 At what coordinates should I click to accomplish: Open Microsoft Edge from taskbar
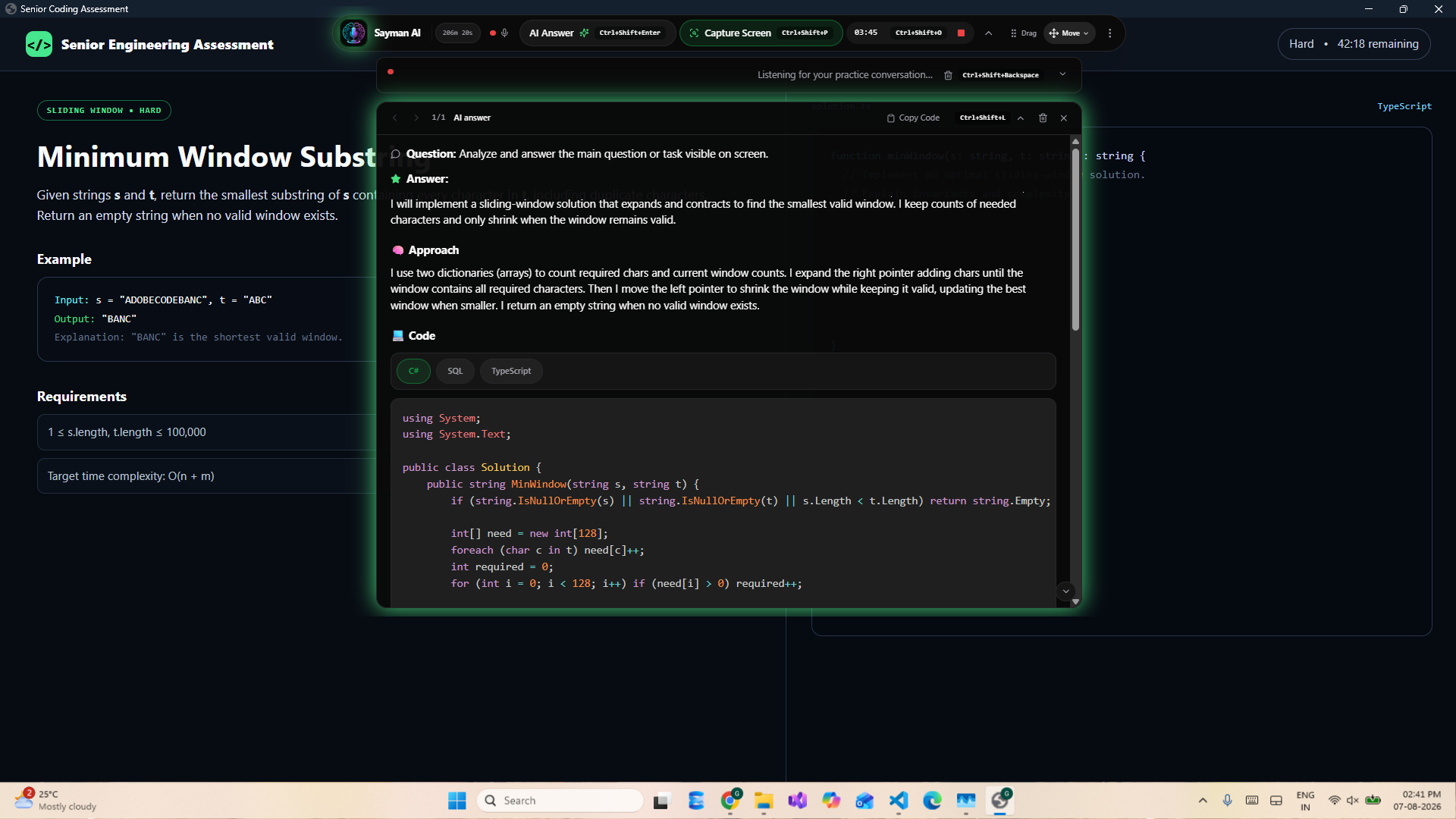click(932, 801)
